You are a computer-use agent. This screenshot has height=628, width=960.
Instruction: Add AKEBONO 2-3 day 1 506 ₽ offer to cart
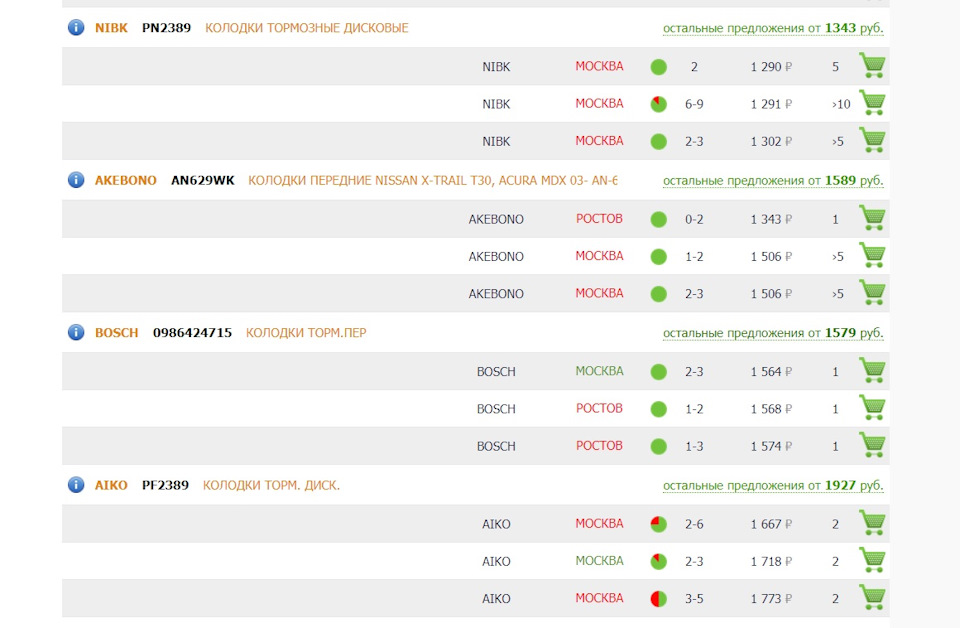pos(872,293)
